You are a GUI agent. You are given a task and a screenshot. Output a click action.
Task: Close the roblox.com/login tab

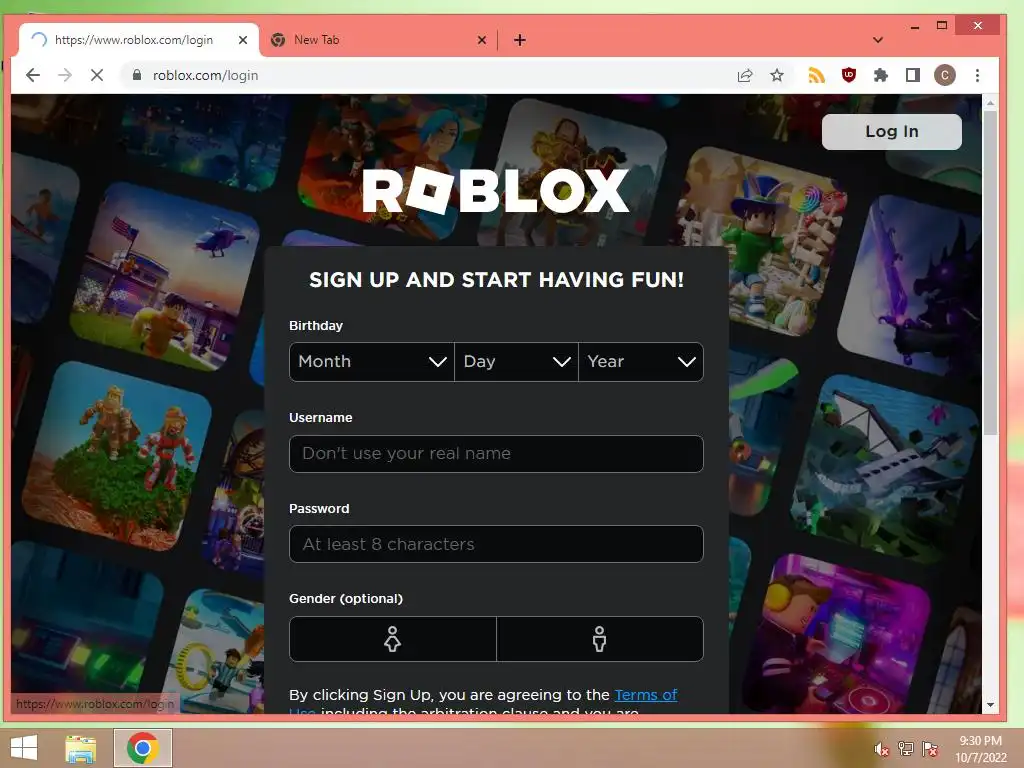[243, 40]
